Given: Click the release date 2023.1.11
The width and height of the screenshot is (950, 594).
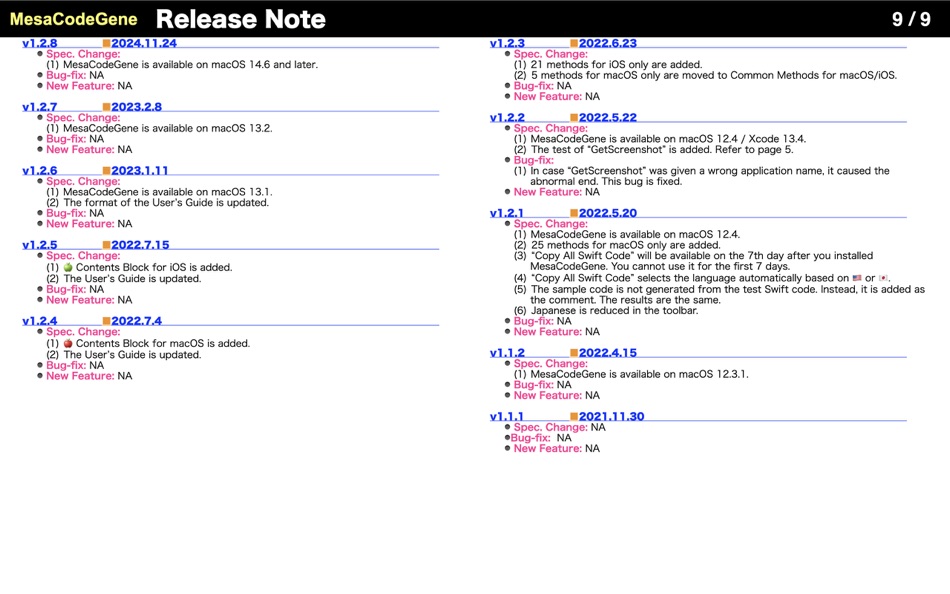Looking at the screenshot, I should (139, 170).
